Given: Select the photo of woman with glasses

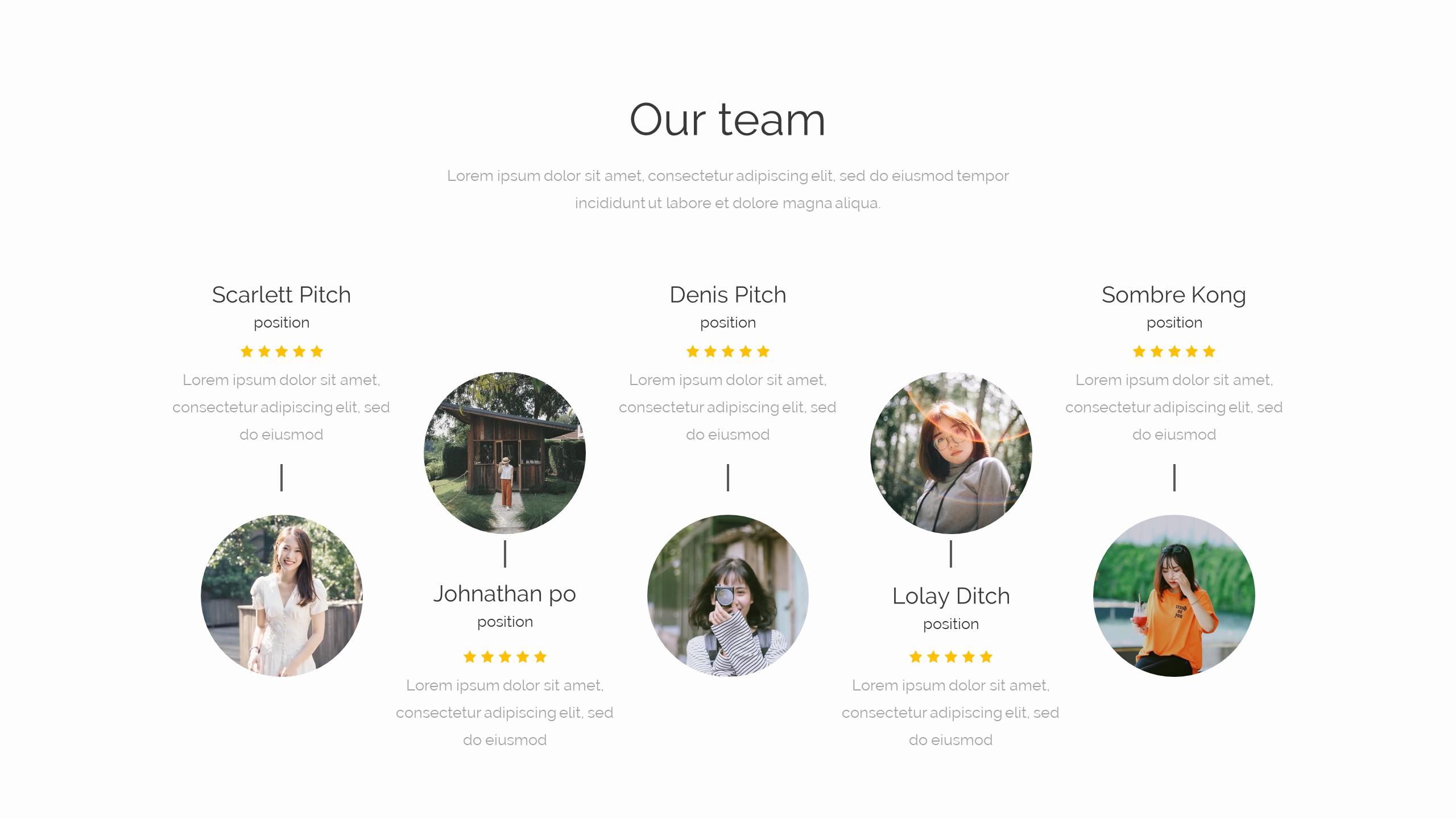Looking at the screenshot, I should click(951, 453).
